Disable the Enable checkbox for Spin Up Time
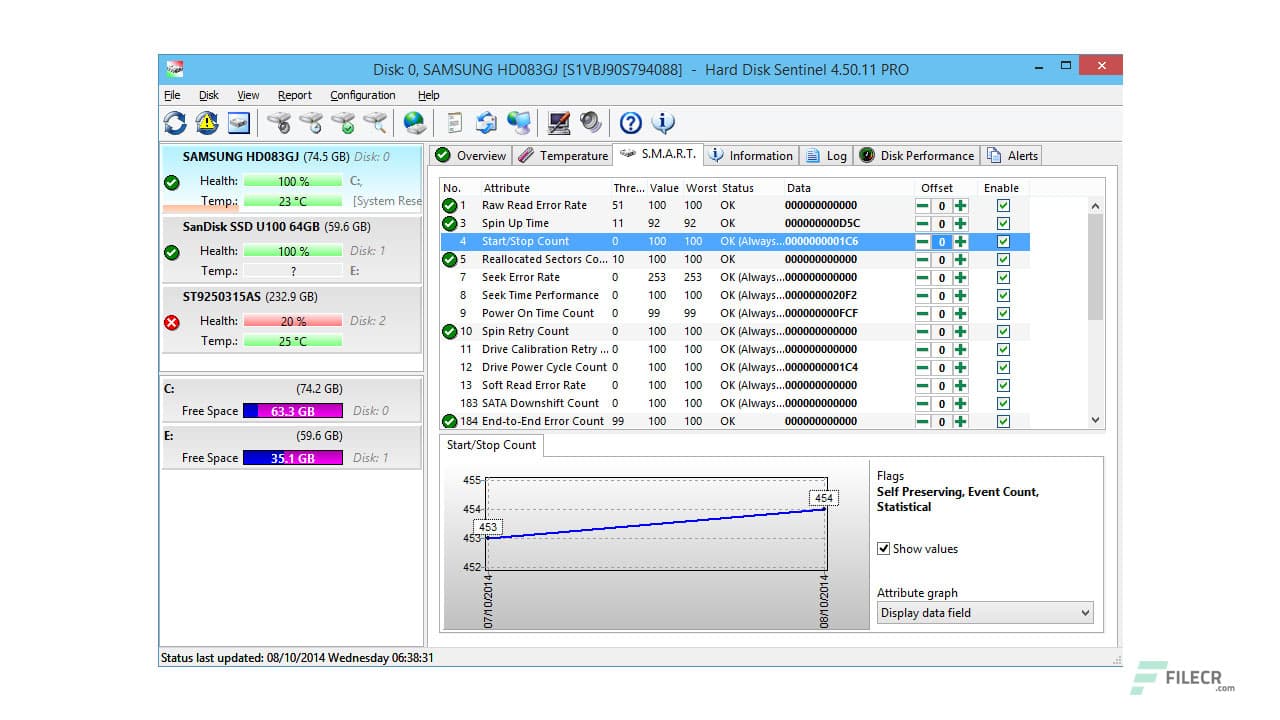 [1002, 223]
